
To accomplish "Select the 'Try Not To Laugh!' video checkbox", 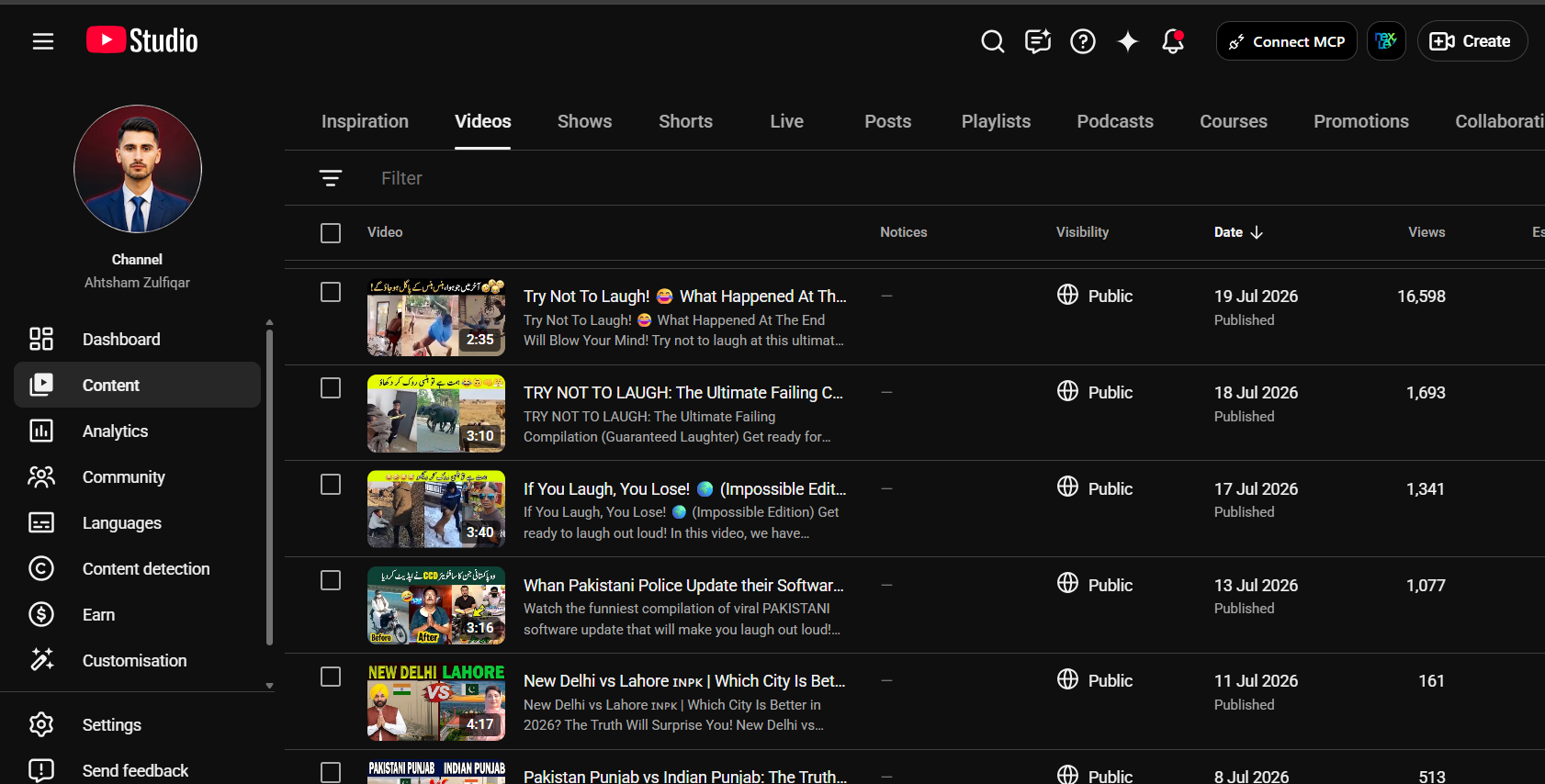I will [331, 292].
